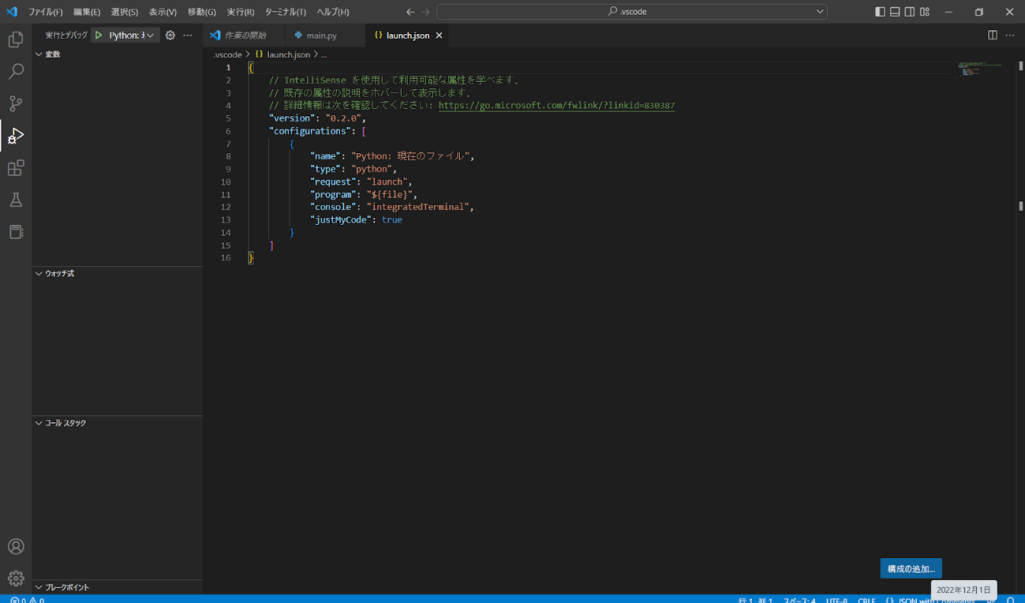This screenshot has width=1025, height=603.
Task: Open the Python debug configuration dropdown
Action: [131, 35]
